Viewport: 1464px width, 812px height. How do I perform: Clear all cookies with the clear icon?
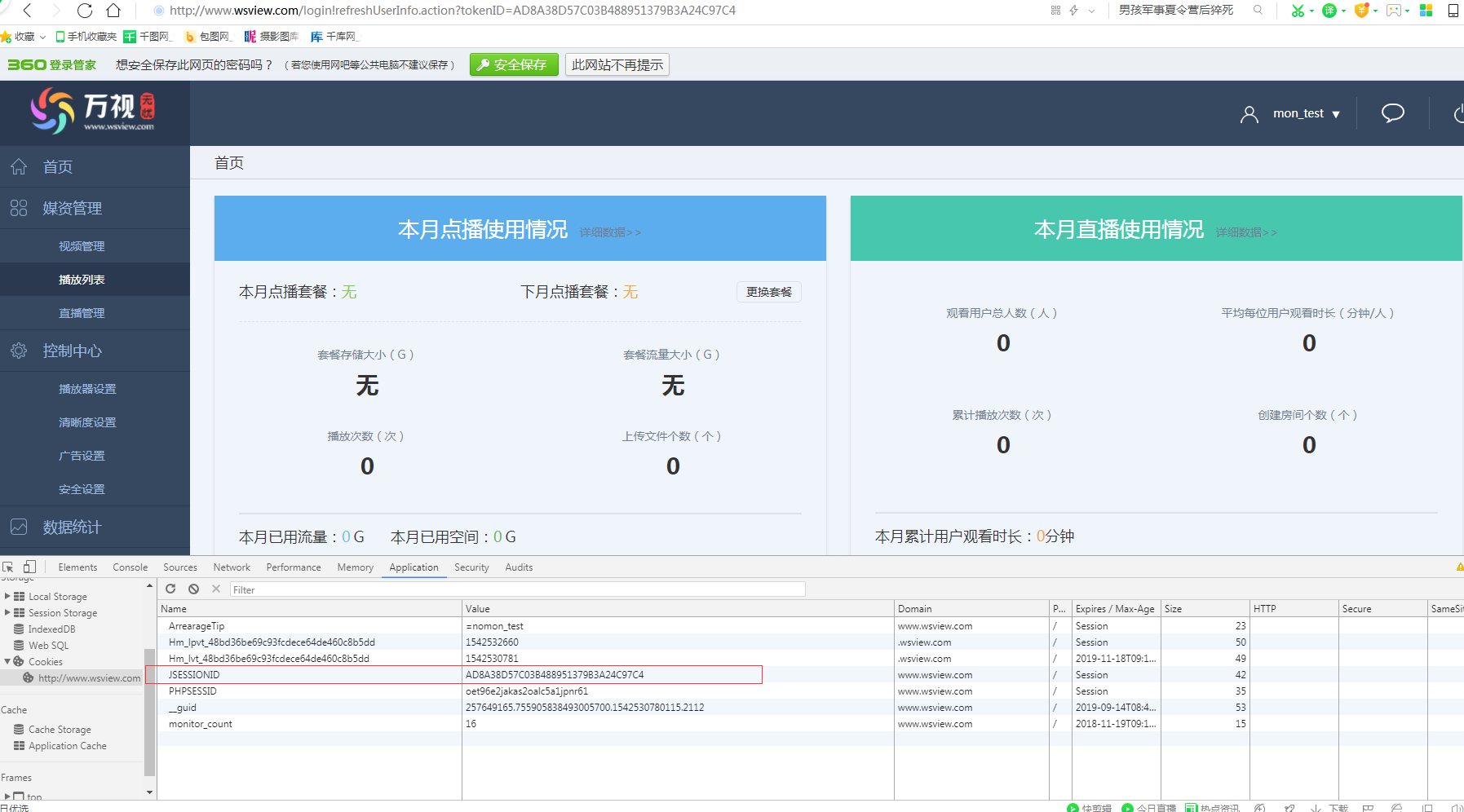tap(193, 589)
